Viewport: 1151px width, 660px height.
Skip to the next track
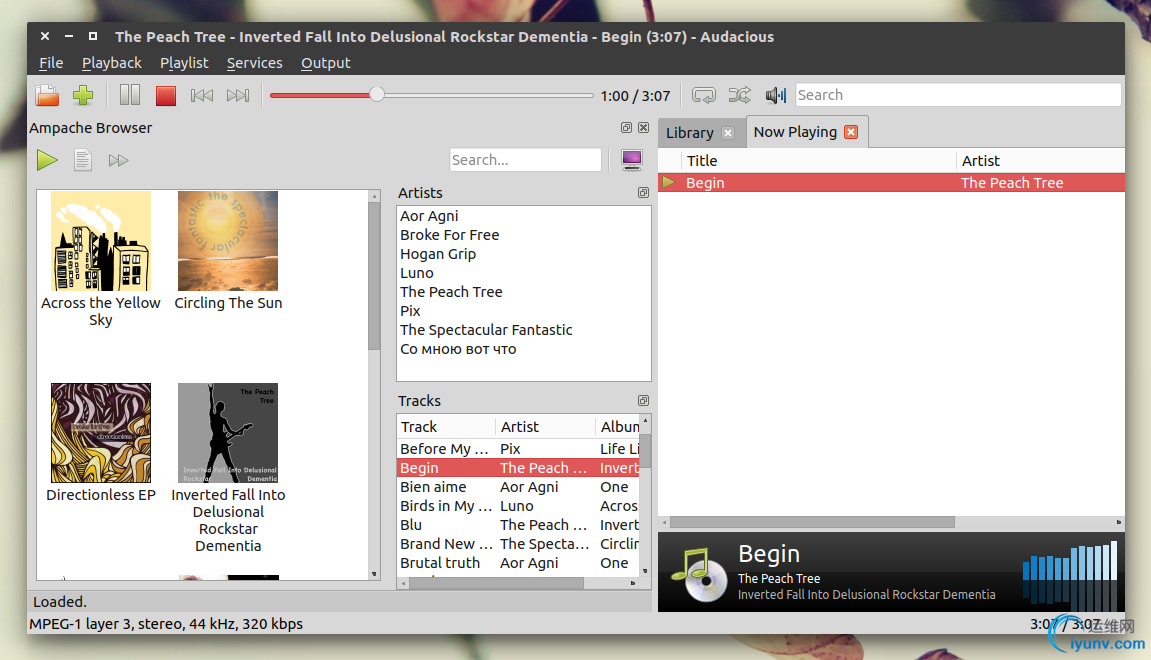click(x=238, y=95)
